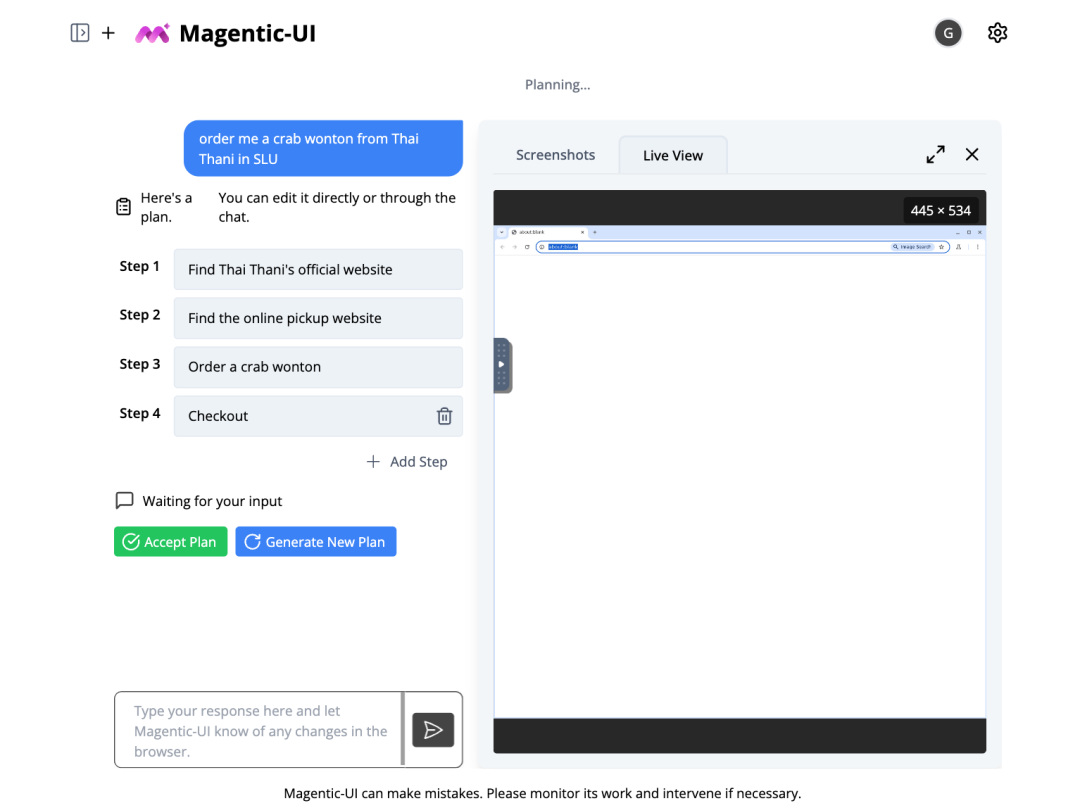Viewport: 1080px width, 808px height.
Task: Bookmark the page via the star icon
Action: (940, 246)
